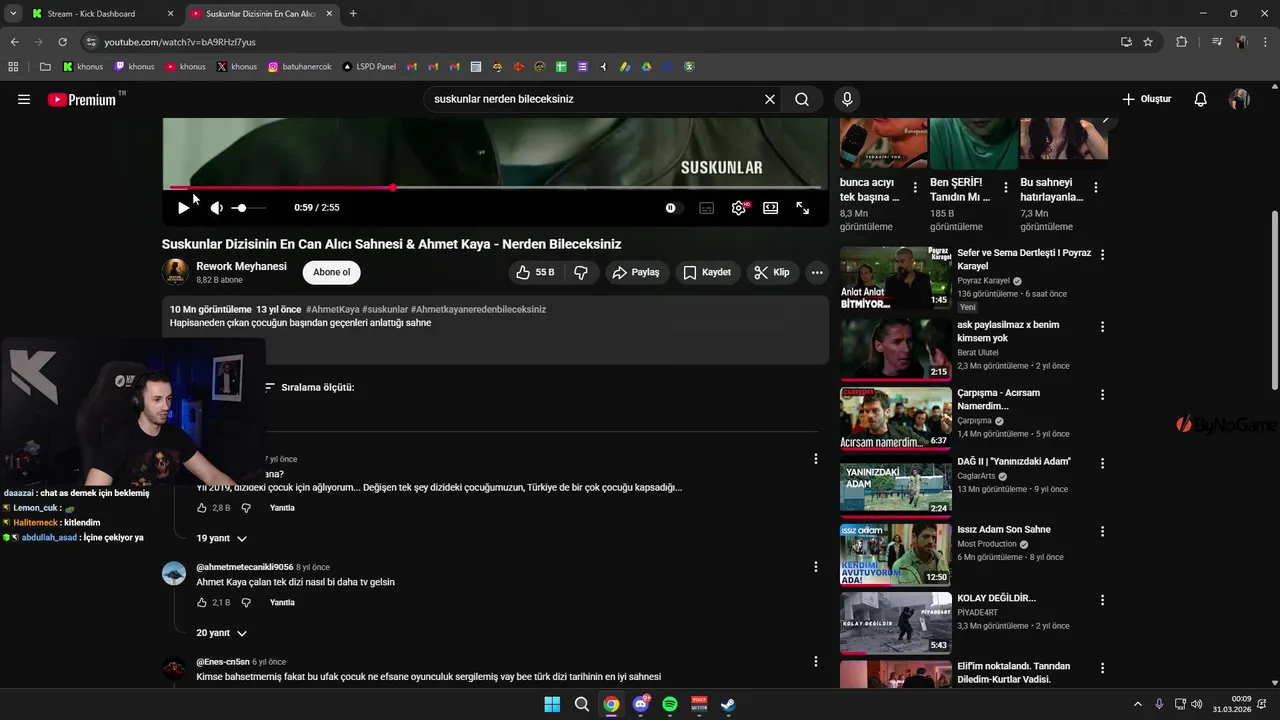The height and width of the screenshot is (720, 1280).
Task: Open YouTube hamburger guide menu
Action: pyautogui.click(x=24, y=99)
